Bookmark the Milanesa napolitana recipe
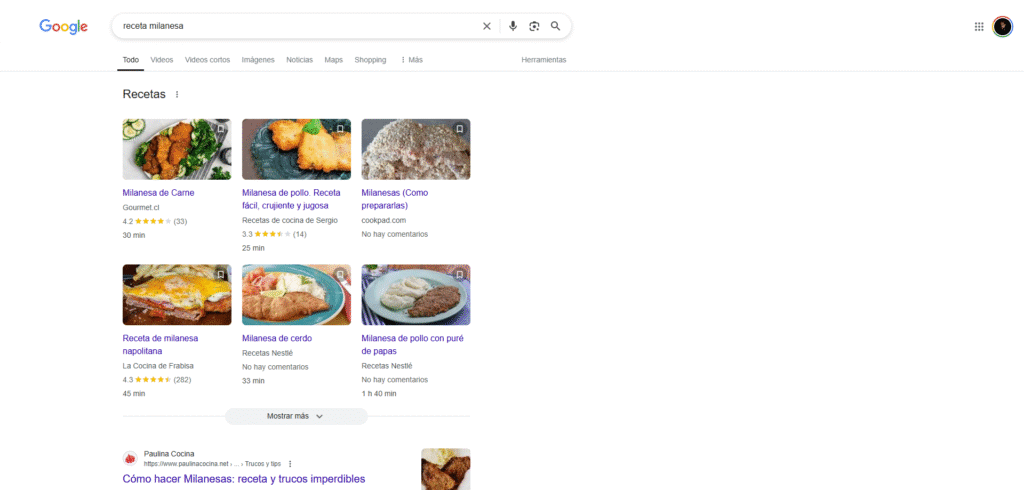 [x=221, y=274]
